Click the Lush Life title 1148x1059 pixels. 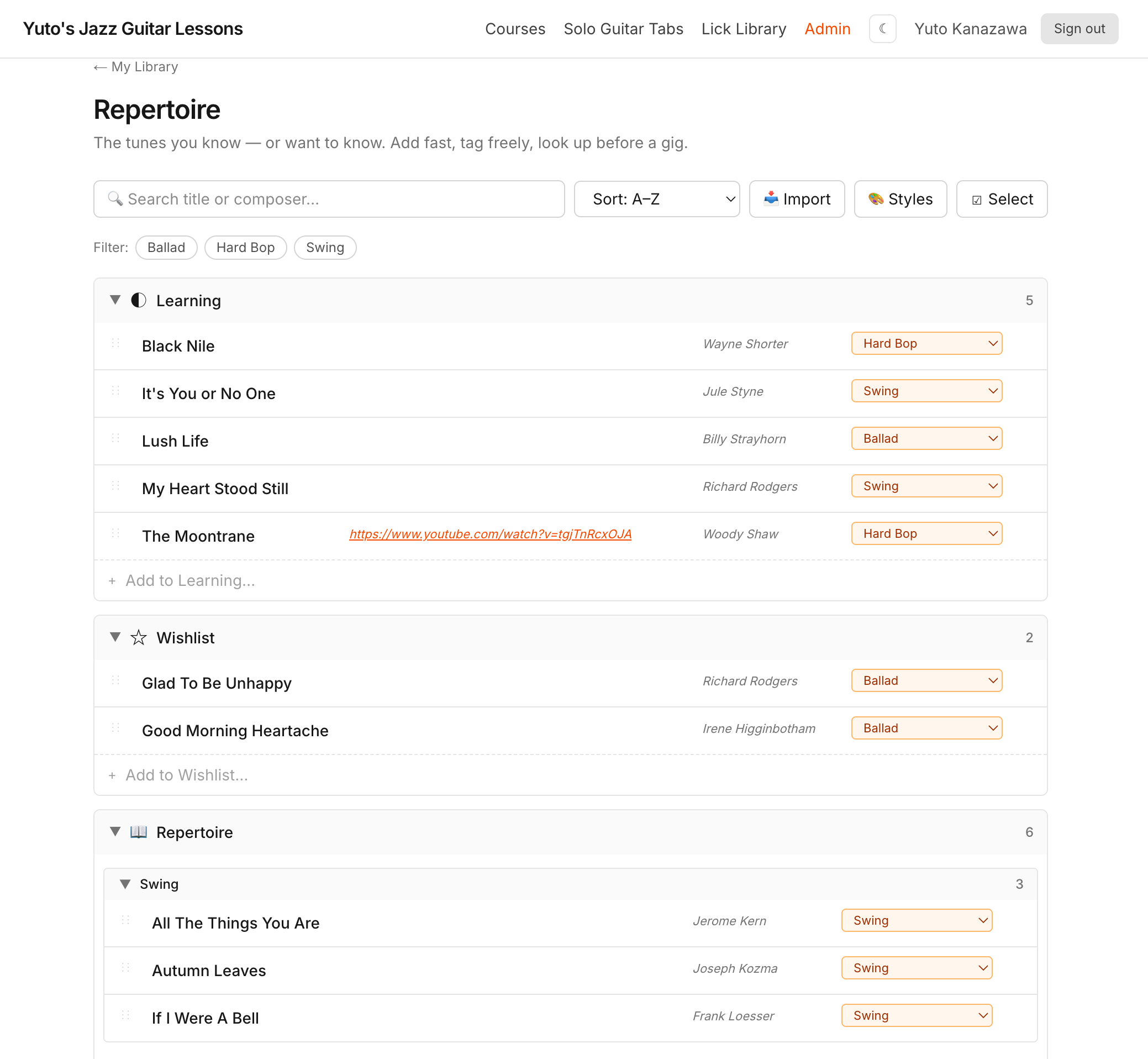pyautogui.click(x=175, y=441)
